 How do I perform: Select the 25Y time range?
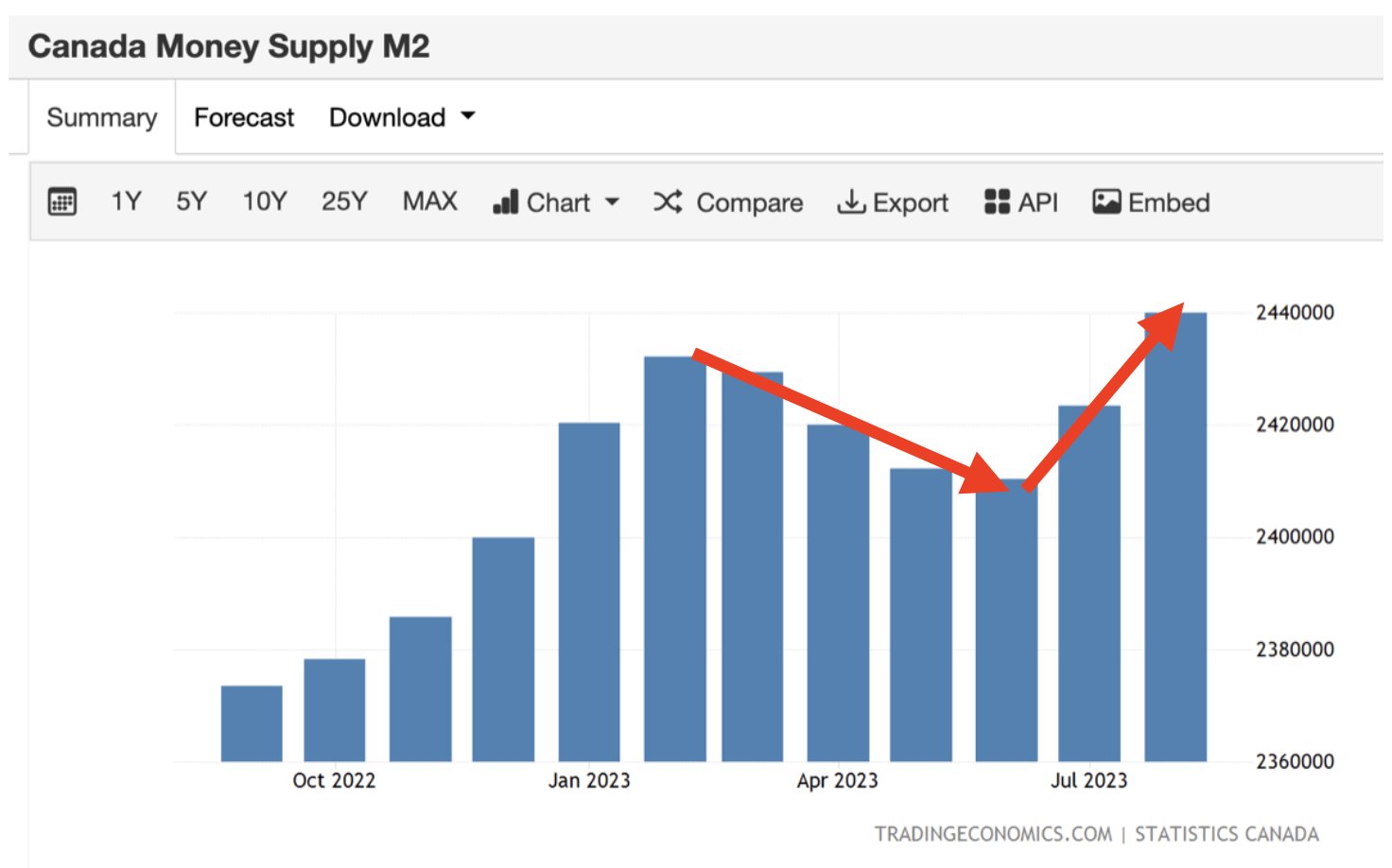pos(344,201)
